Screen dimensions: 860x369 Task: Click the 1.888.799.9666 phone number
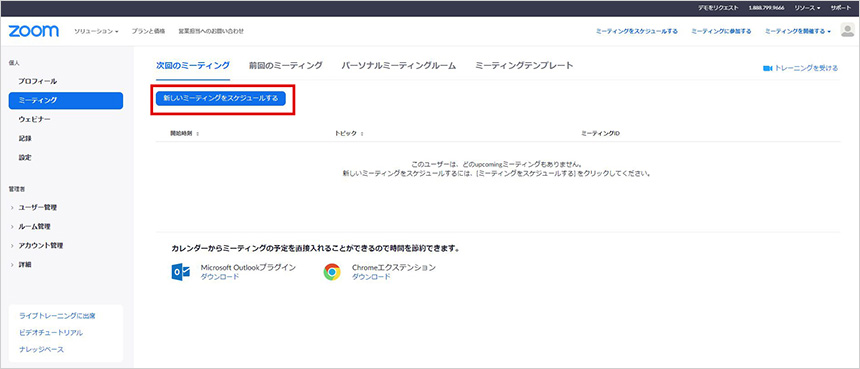click(x=766, y=8)
